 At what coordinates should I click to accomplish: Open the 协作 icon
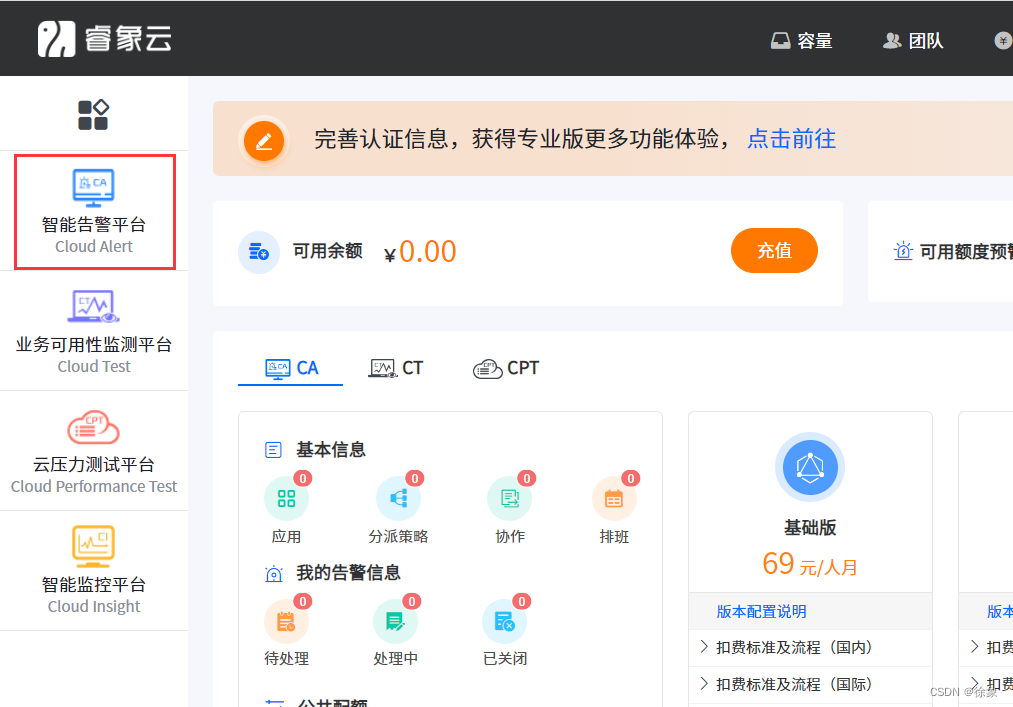[509, 498]
